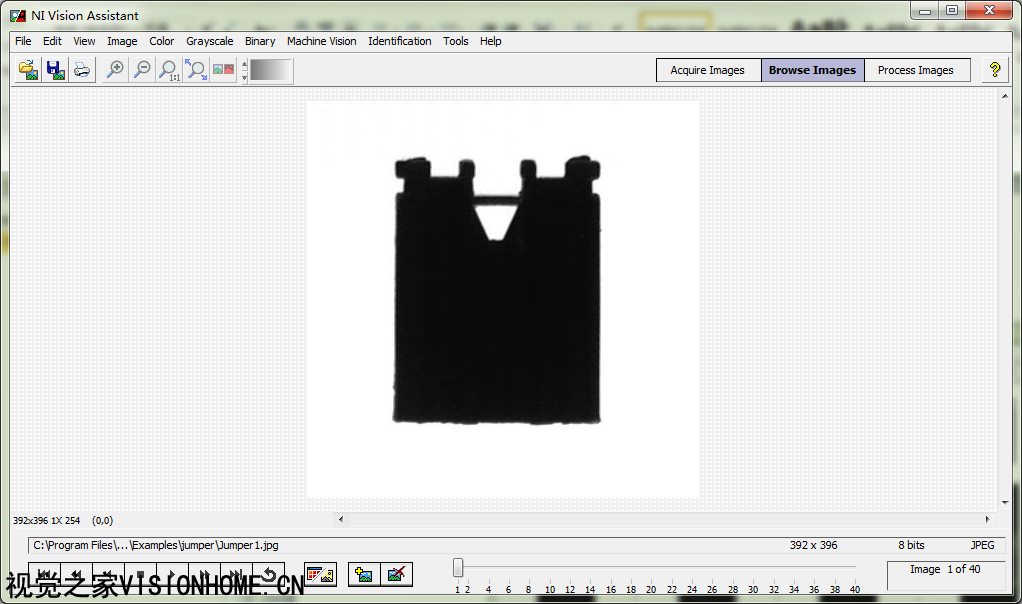Click the Zoom to Fit icon
The image size is (1022, 604).
pyautogui.click(x=196, y=70)
